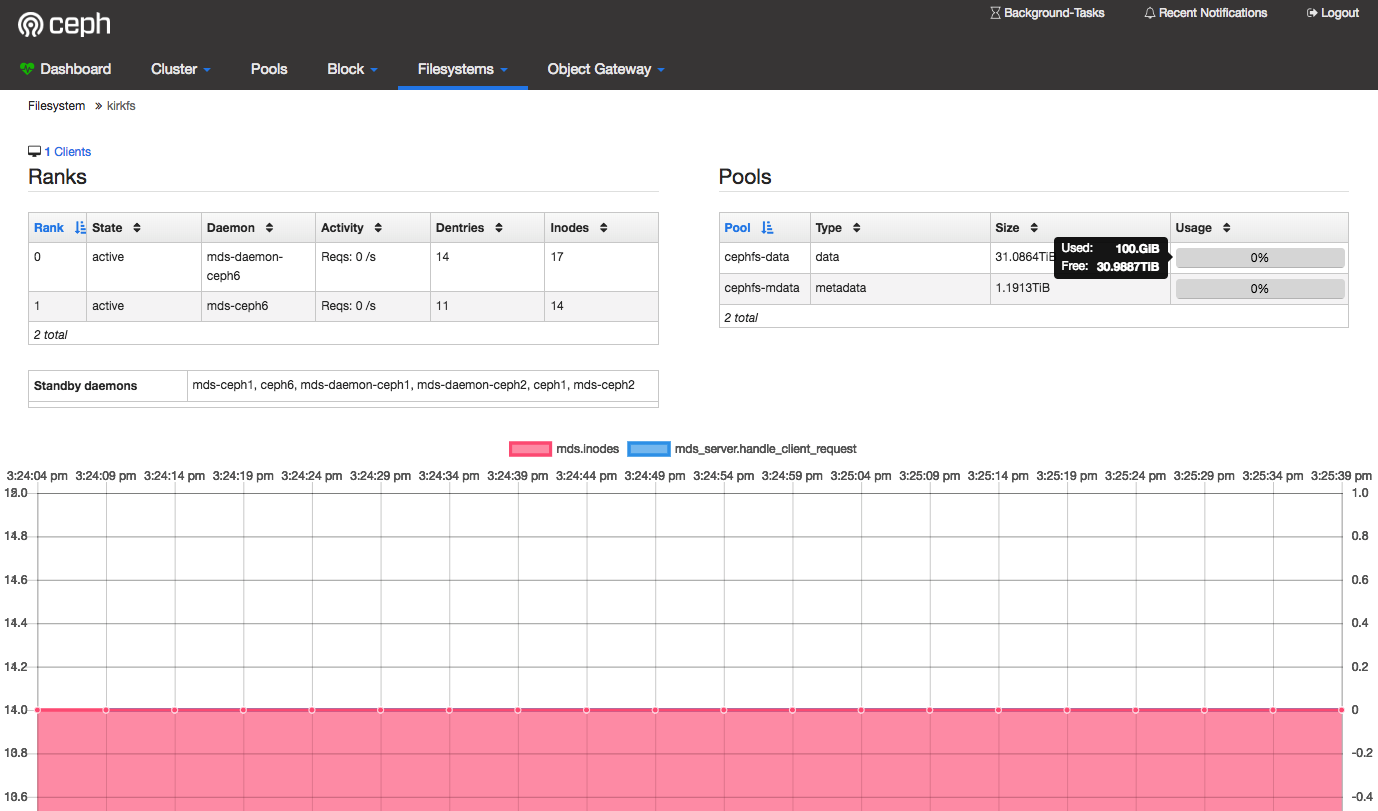Screen dimensions: 1378x811
Task: Click the Recent Notifications bell icon
Action: tap(1150, 13)
